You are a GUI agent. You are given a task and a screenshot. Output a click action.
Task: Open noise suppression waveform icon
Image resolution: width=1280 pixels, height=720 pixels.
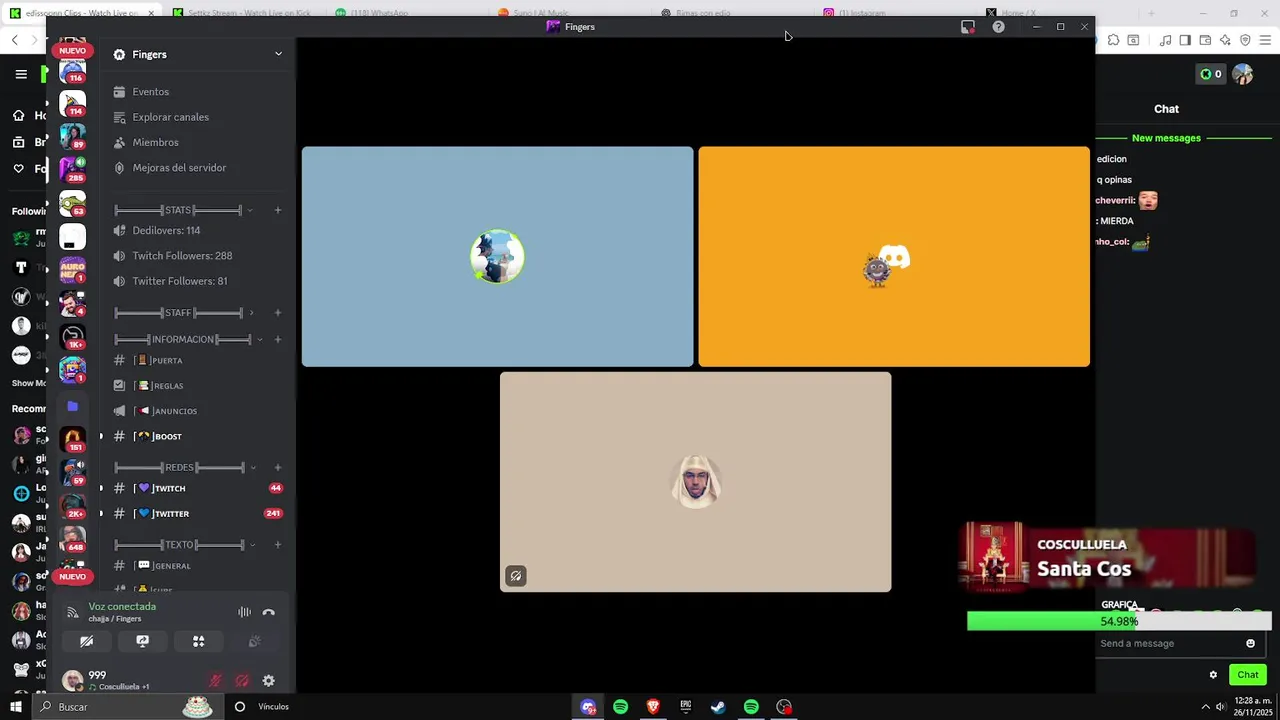coord(244,612)
